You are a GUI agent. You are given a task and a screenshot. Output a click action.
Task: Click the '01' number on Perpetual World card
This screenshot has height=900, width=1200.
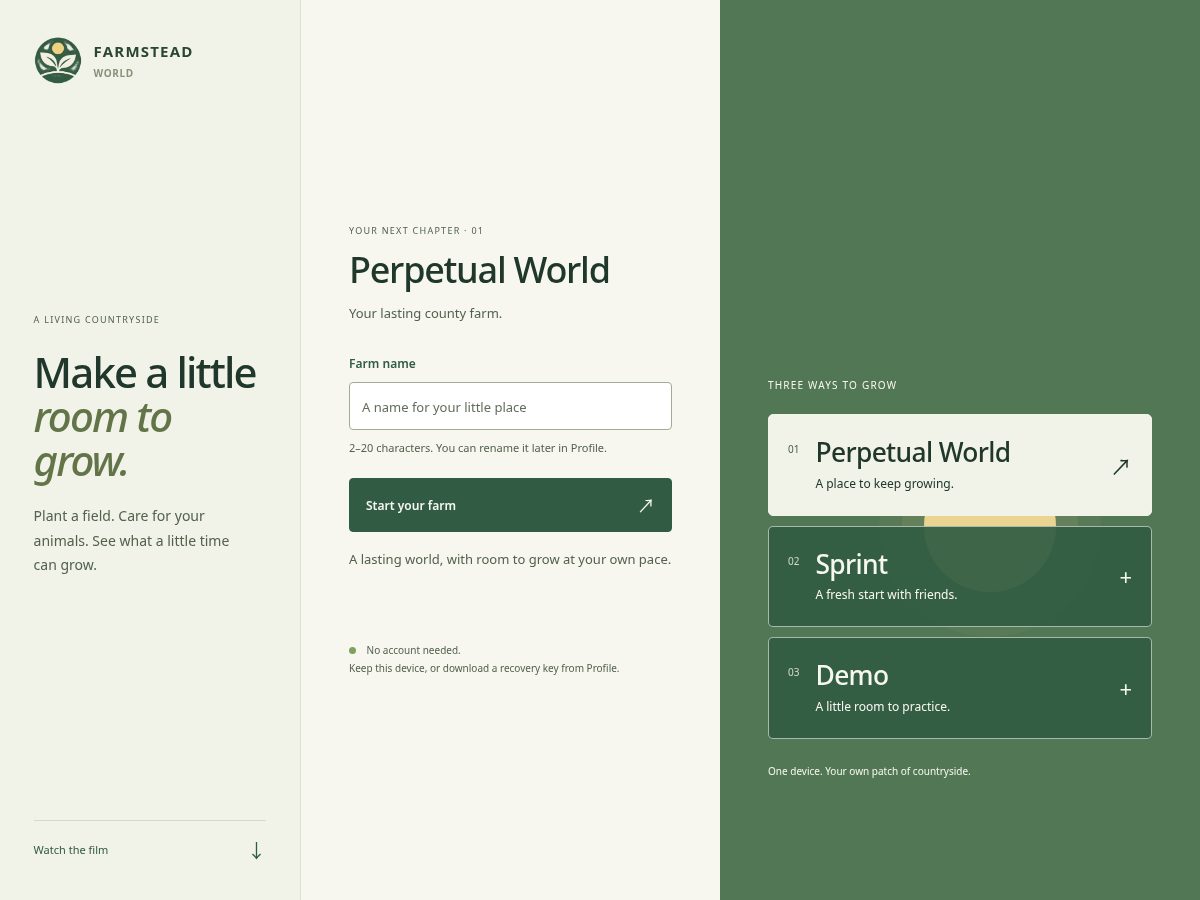[793, 449]
